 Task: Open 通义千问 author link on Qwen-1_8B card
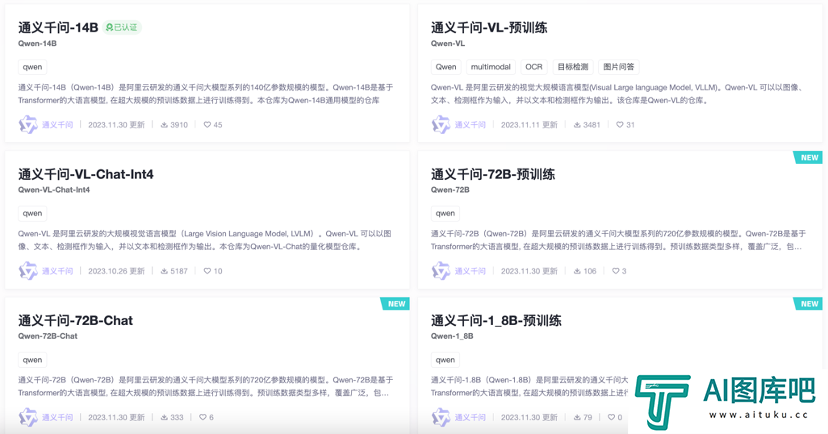pyautogui.click(x=471, y=418)
